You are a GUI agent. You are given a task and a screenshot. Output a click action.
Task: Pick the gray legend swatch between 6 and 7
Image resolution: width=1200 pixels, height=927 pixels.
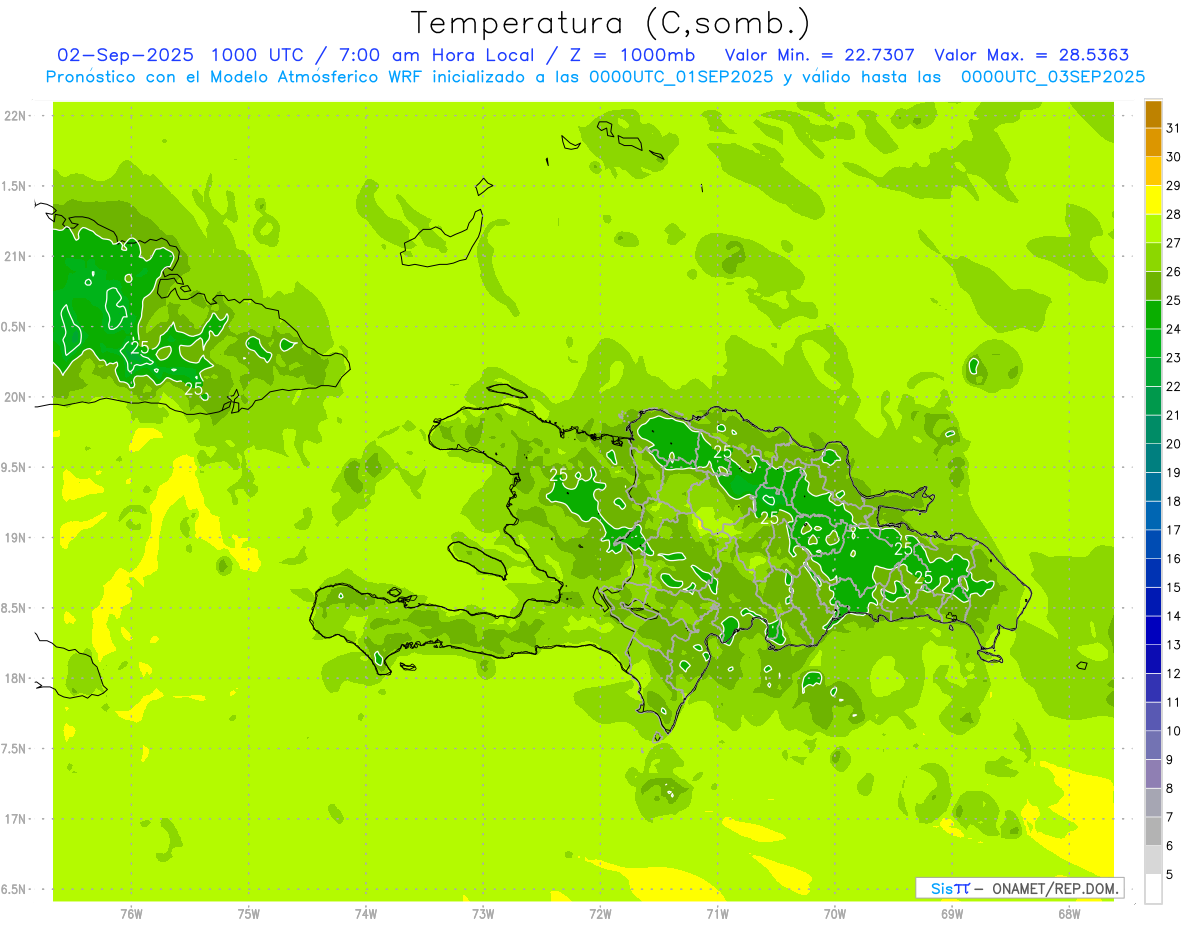[1153, 831]
